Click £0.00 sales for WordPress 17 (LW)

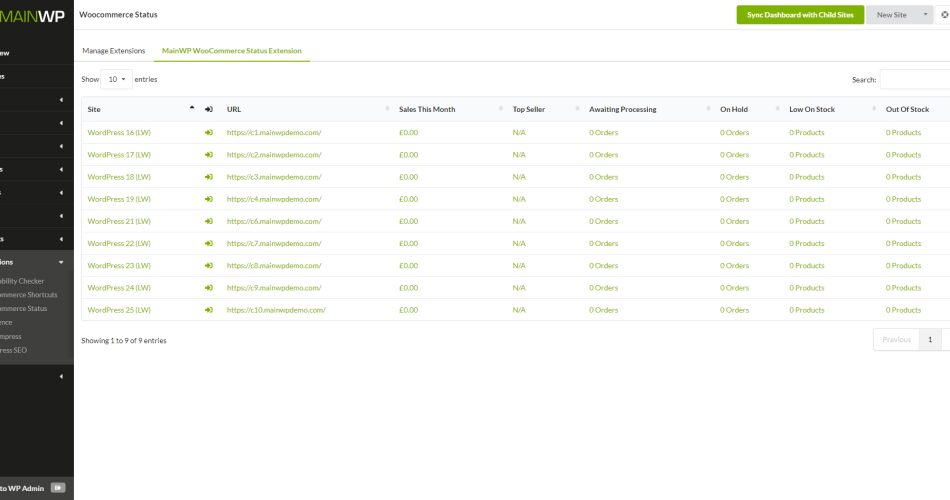408,155
